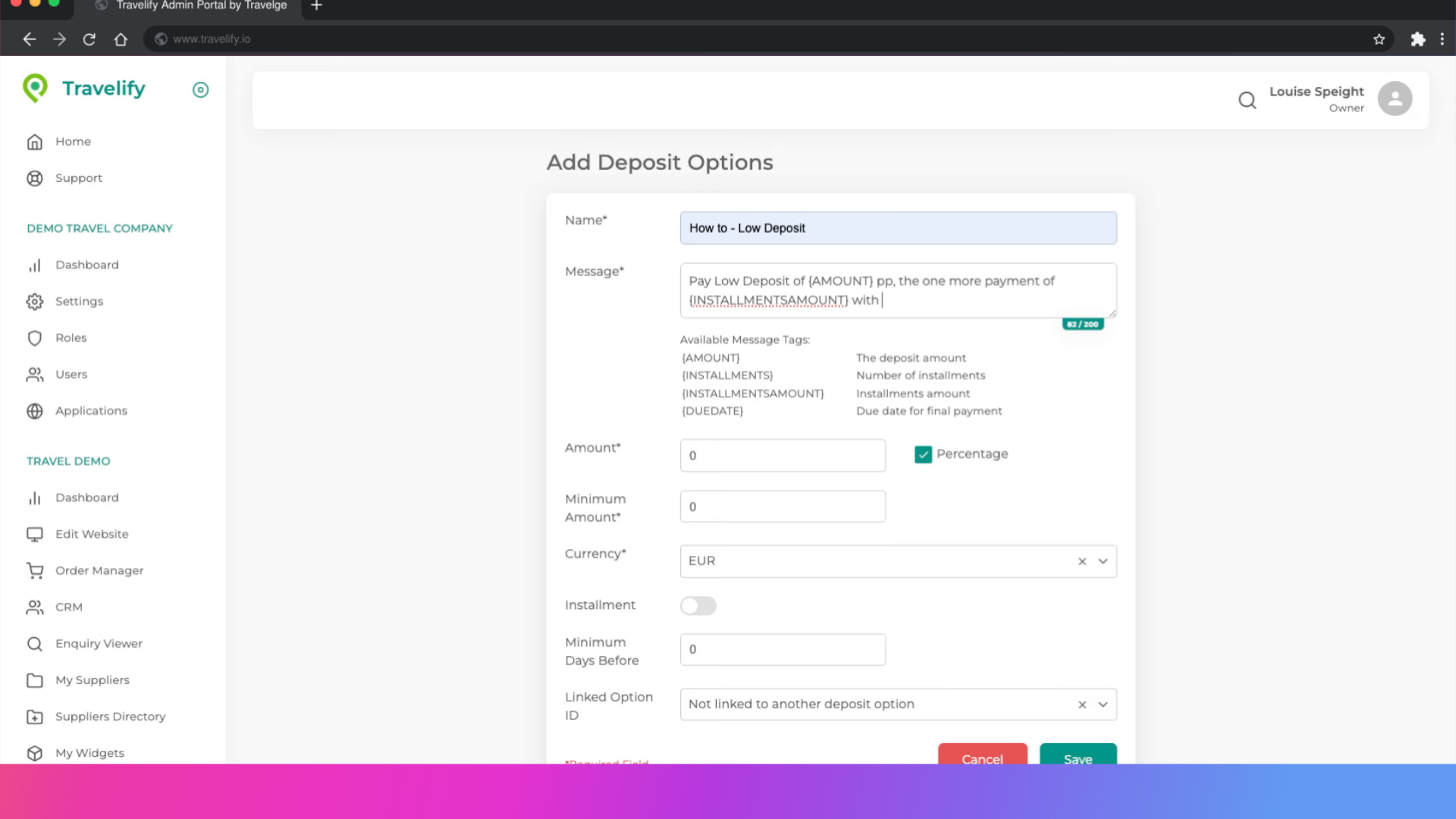Uncheck the Percentage checkbox

(922, 454)
